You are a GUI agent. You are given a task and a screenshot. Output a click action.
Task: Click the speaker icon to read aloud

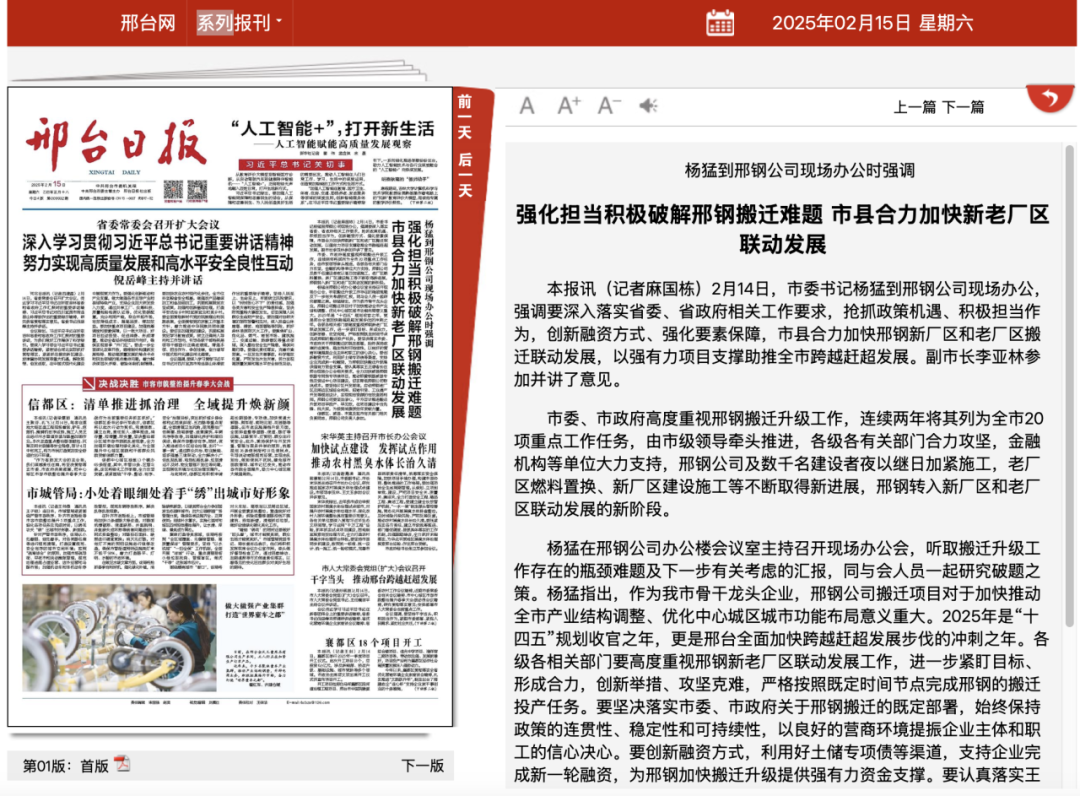tap(649, 106)
